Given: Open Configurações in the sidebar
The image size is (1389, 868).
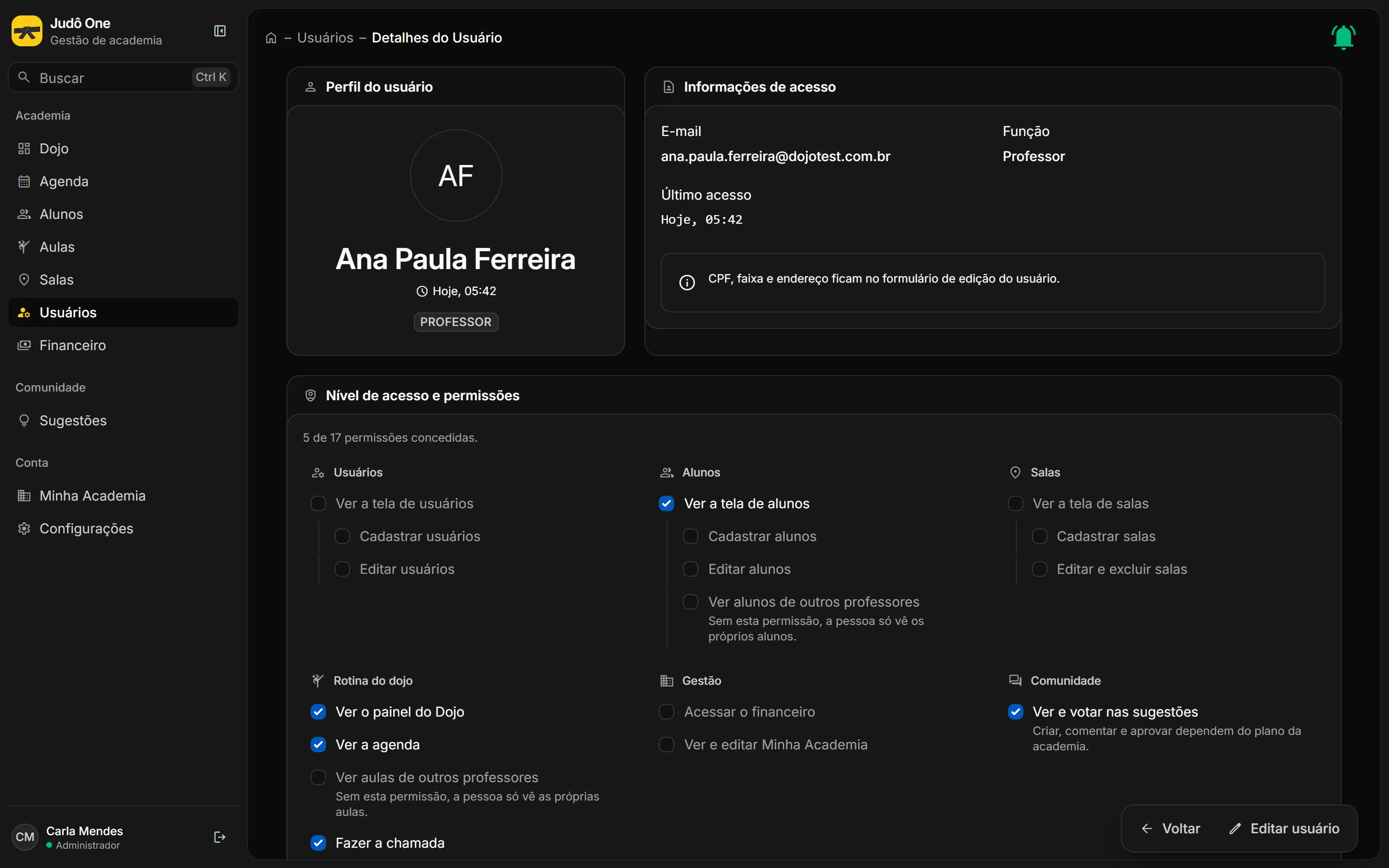Looking at the screenshot, I should click(123, 529).
